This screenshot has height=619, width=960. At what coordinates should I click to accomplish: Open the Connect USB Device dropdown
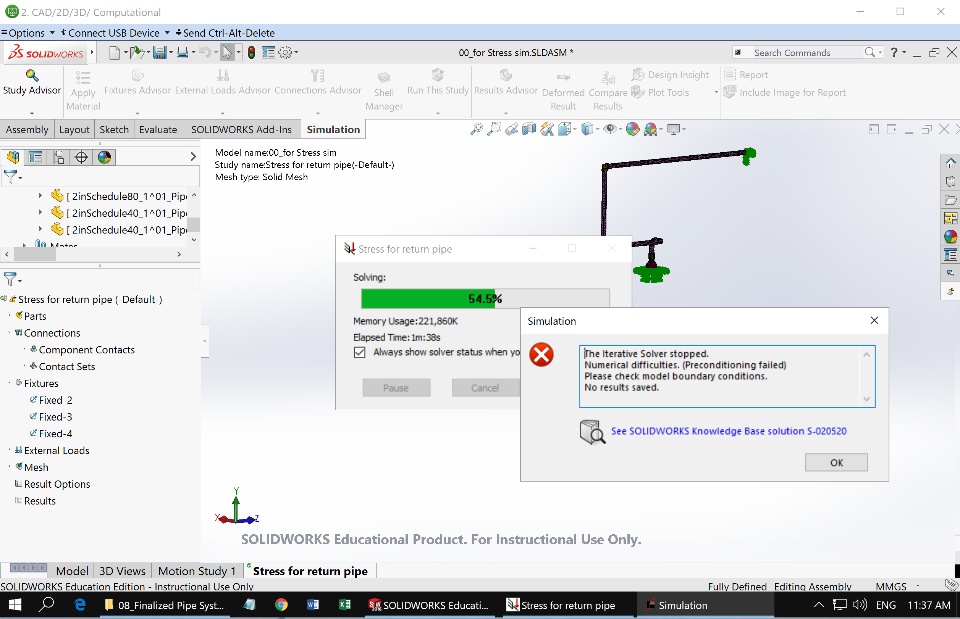point(167,32)
